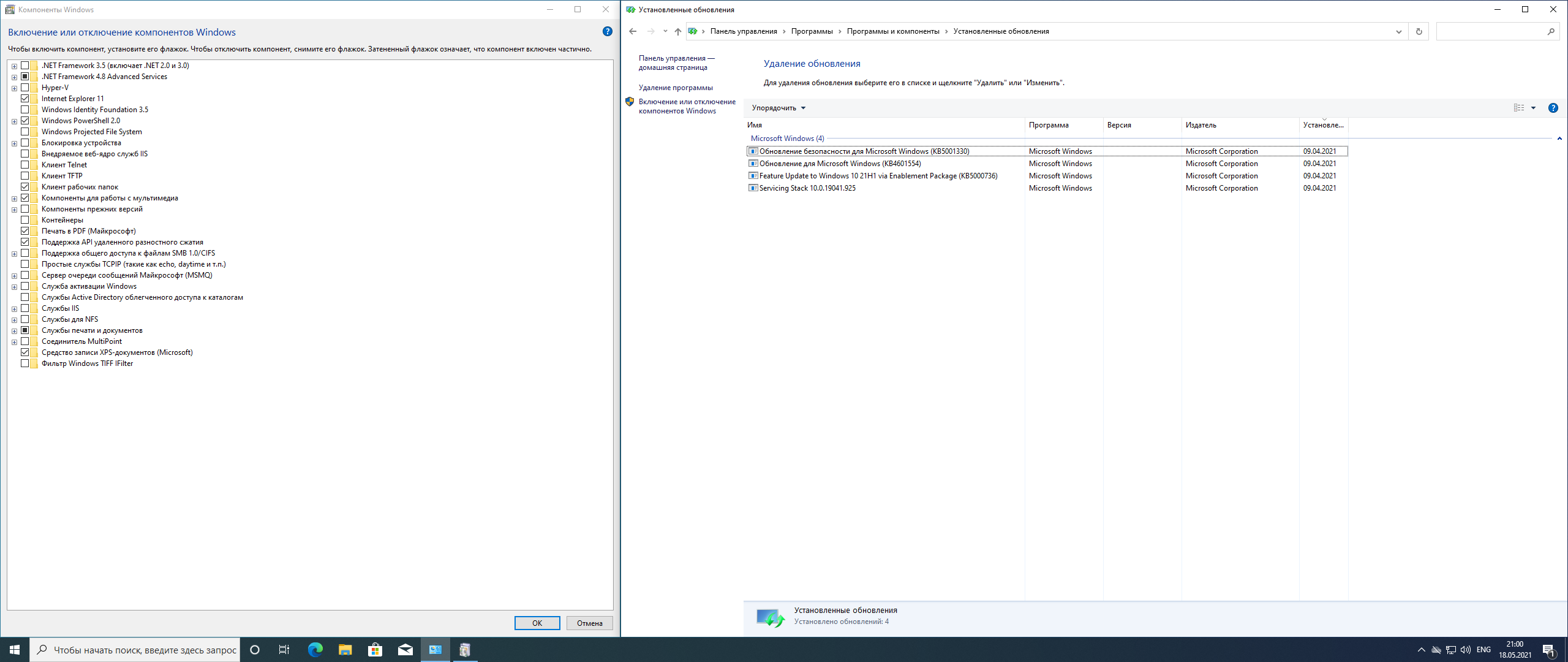Viewport: 1568px width, 662px height.
Task: Click the refresh button in address bar
Action: coord(1419,31)
